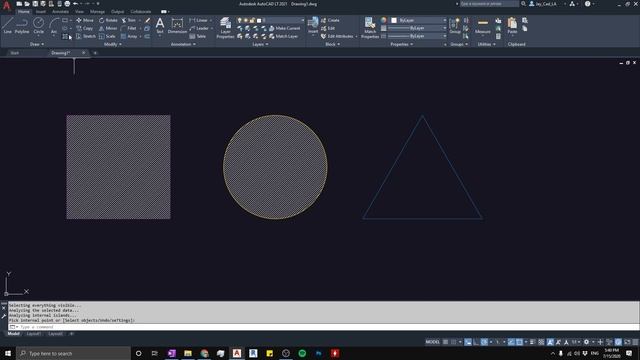The height and width of the screenshot is (360, 640).
Task: Expand the Properties panel
Action: point(402,44)
